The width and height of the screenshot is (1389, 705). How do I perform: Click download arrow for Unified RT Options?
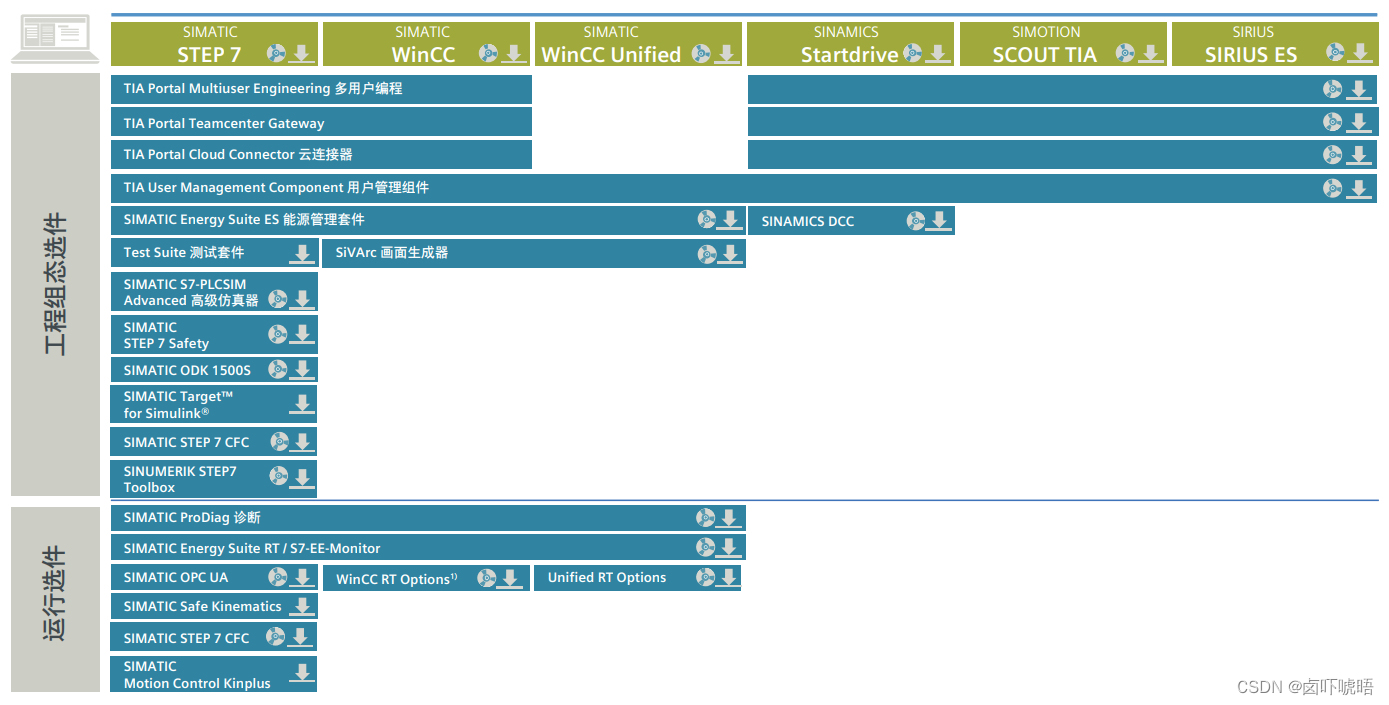tap(729, 577)
